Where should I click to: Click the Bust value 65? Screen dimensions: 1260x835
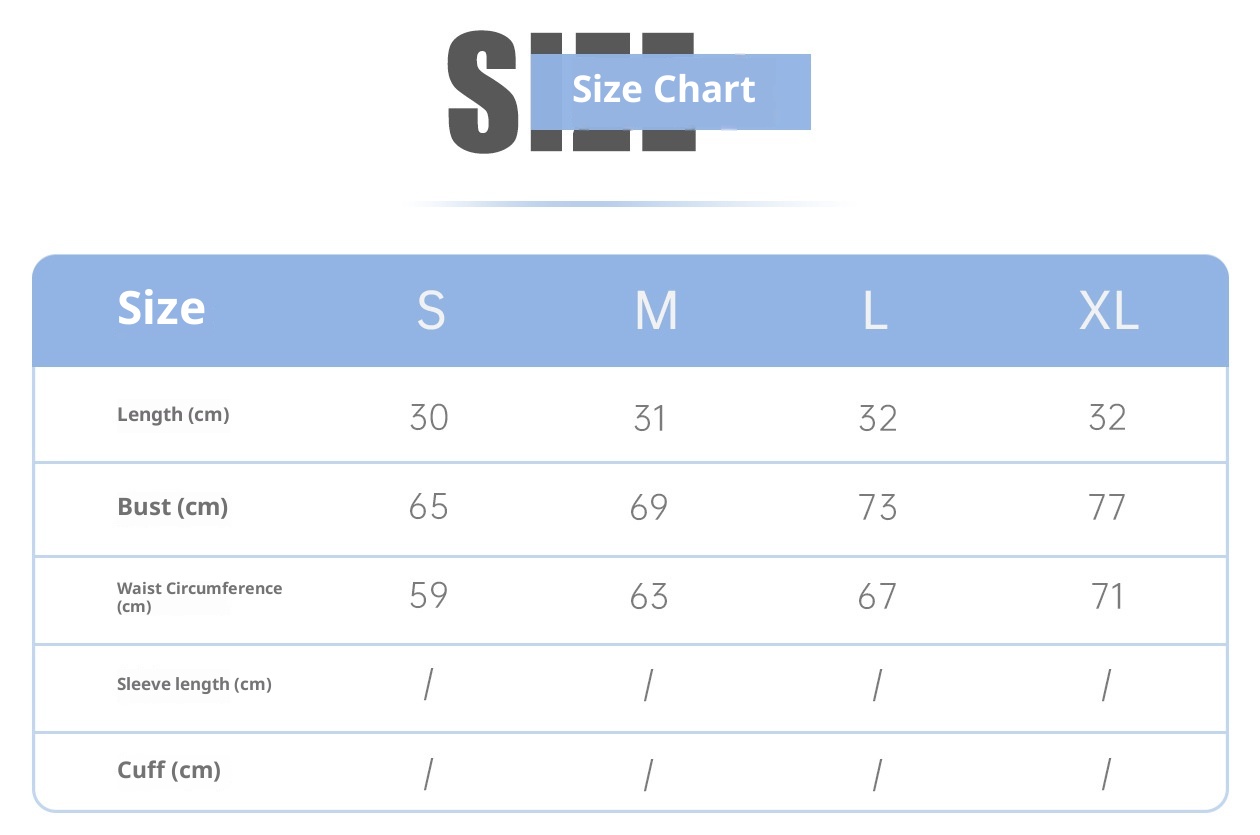pos(429,508)
